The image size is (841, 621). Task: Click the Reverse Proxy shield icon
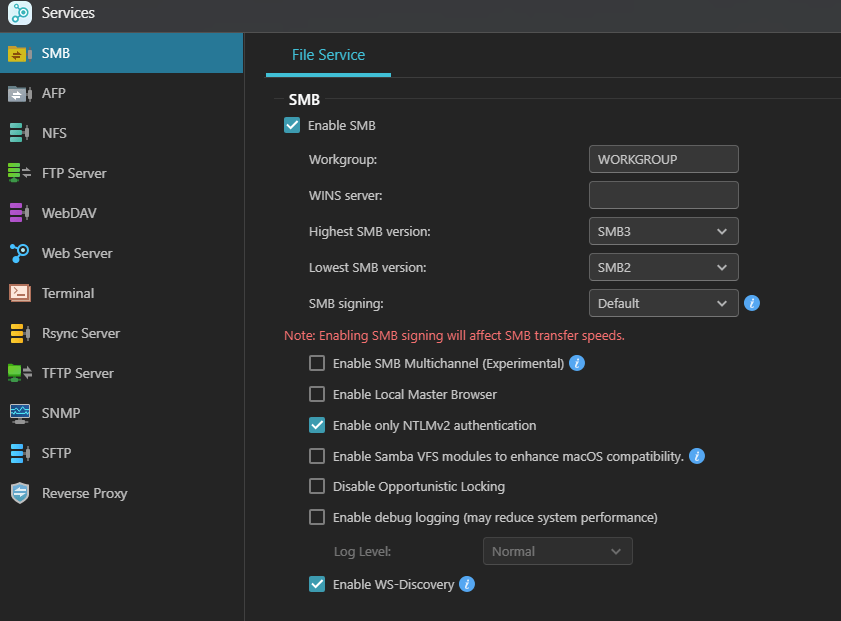20,493
